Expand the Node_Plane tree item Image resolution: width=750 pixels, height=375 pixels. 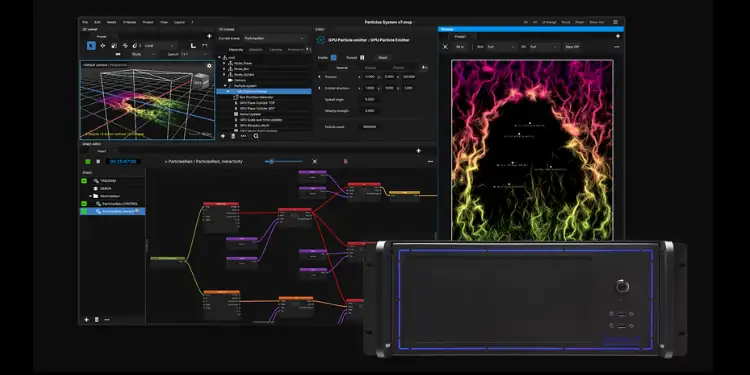[223, 63]
